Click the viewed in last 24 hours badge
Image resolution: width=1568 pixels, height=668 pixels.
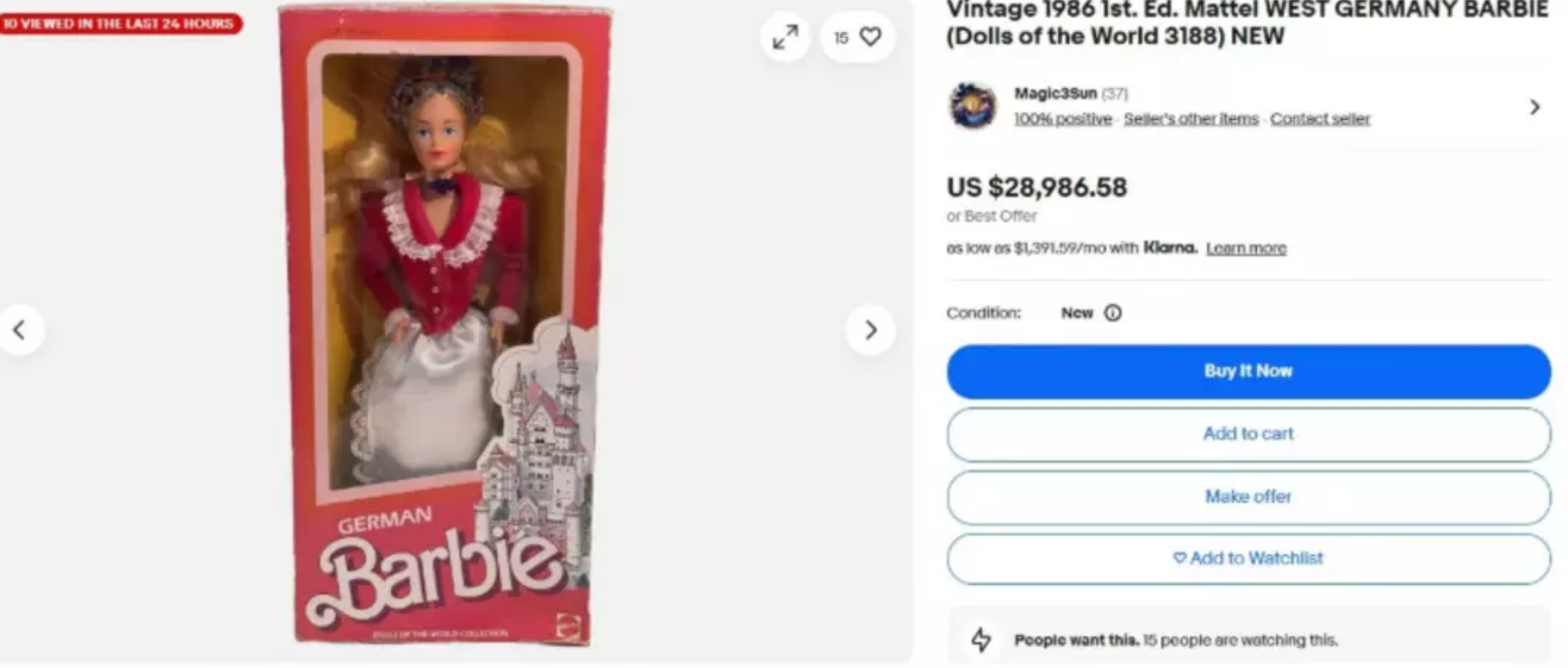(x=120, y=23)
